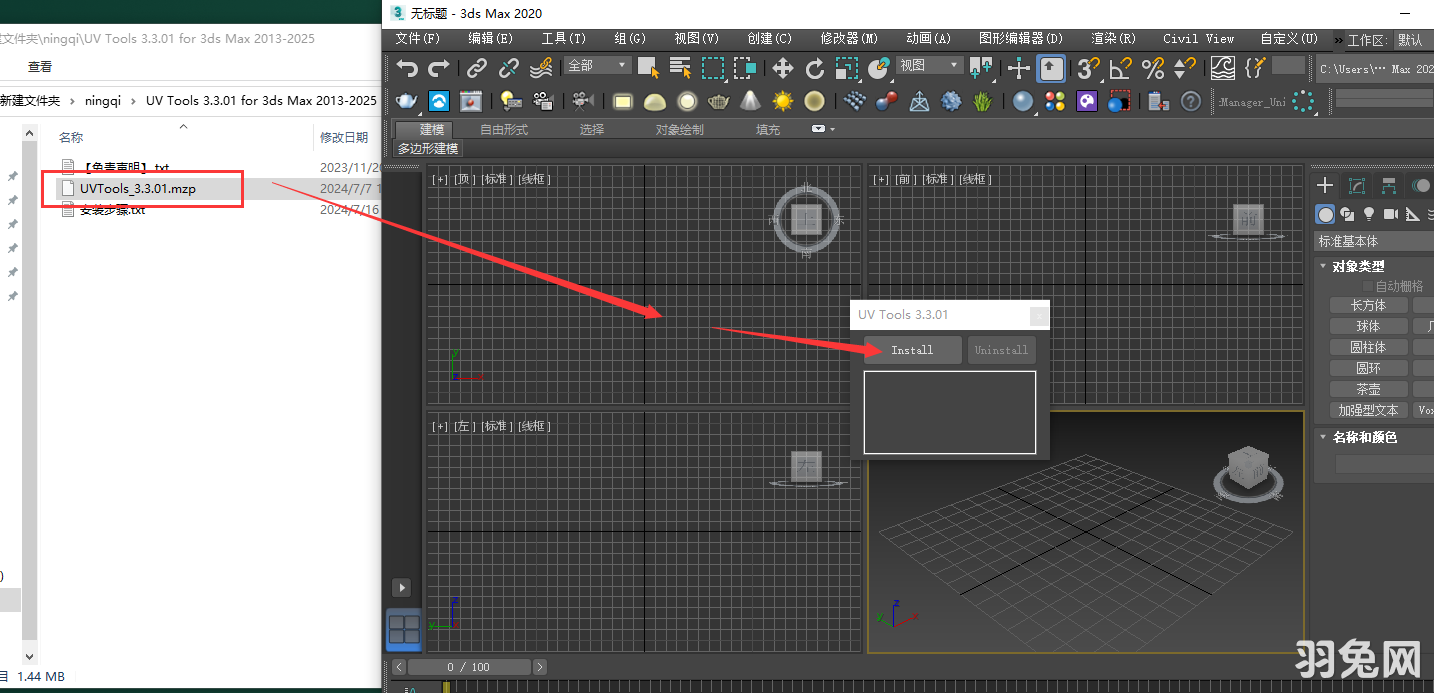This screenshot has width=1434, height=693.
Task: Open the Material Editor icon
Action: tap(1086, 100)
